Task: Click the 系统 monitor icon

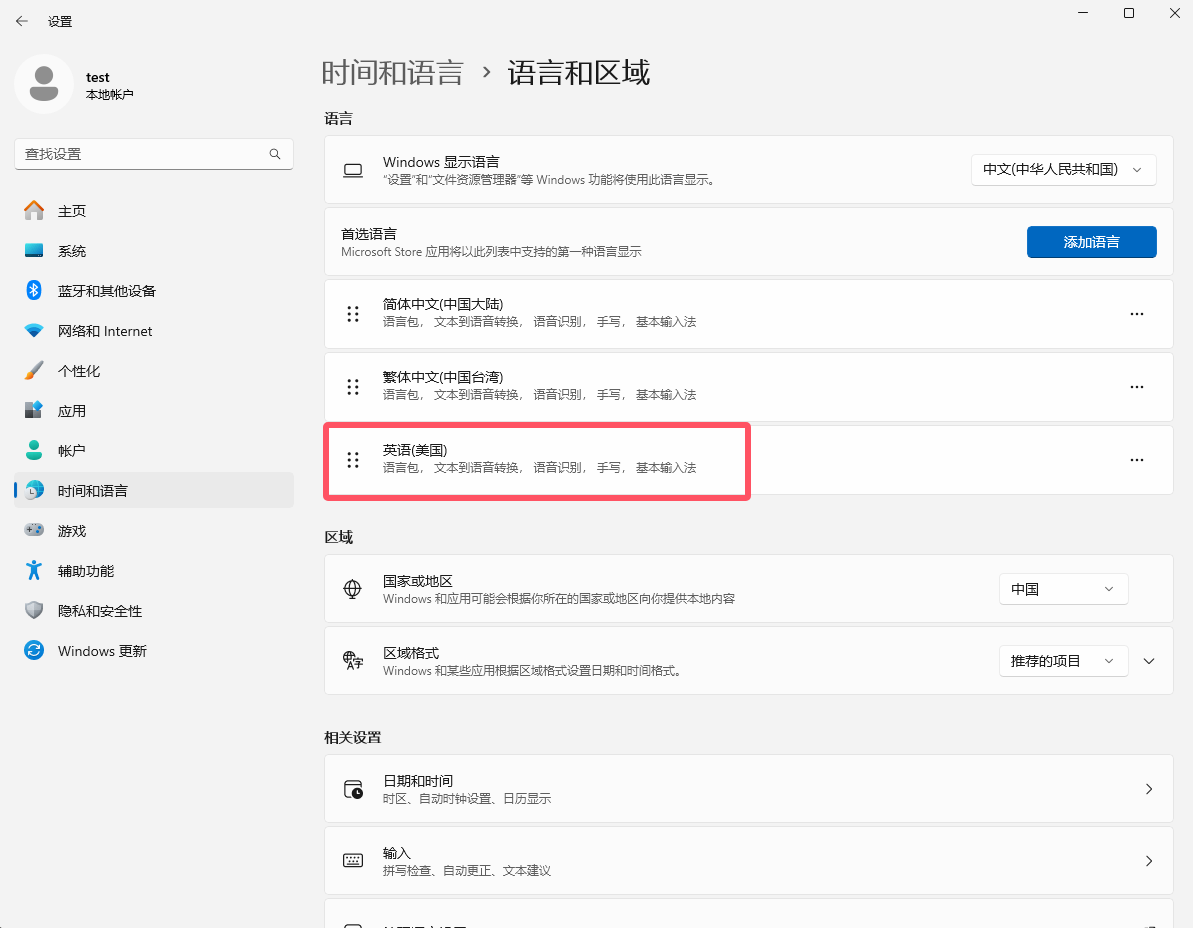Action: tap(34, 250)
